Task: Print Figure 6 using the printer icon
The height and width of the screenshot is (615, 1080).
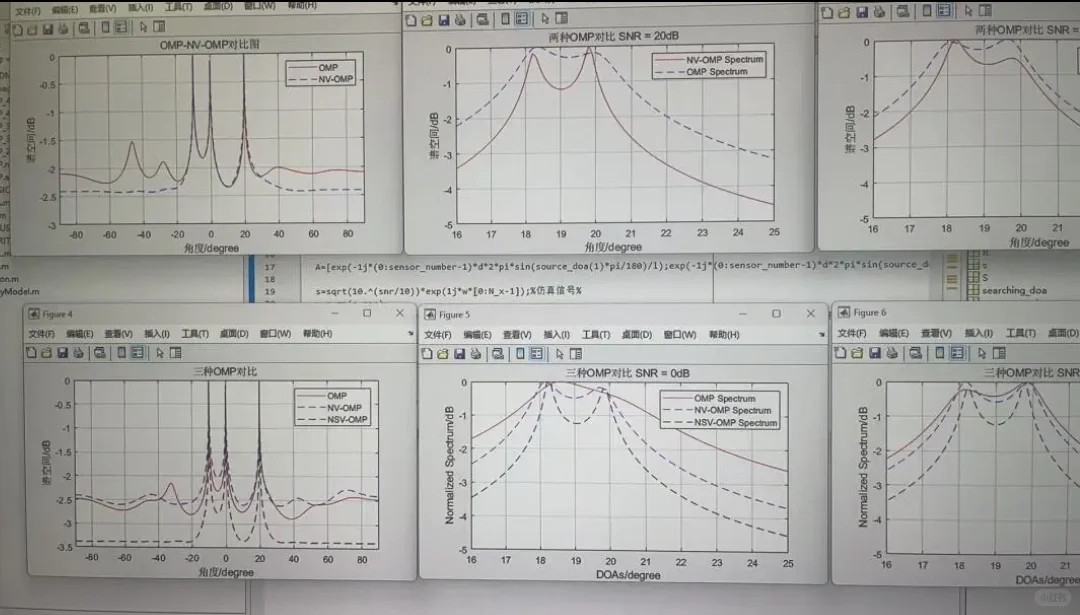Action: tap(892, 353)
